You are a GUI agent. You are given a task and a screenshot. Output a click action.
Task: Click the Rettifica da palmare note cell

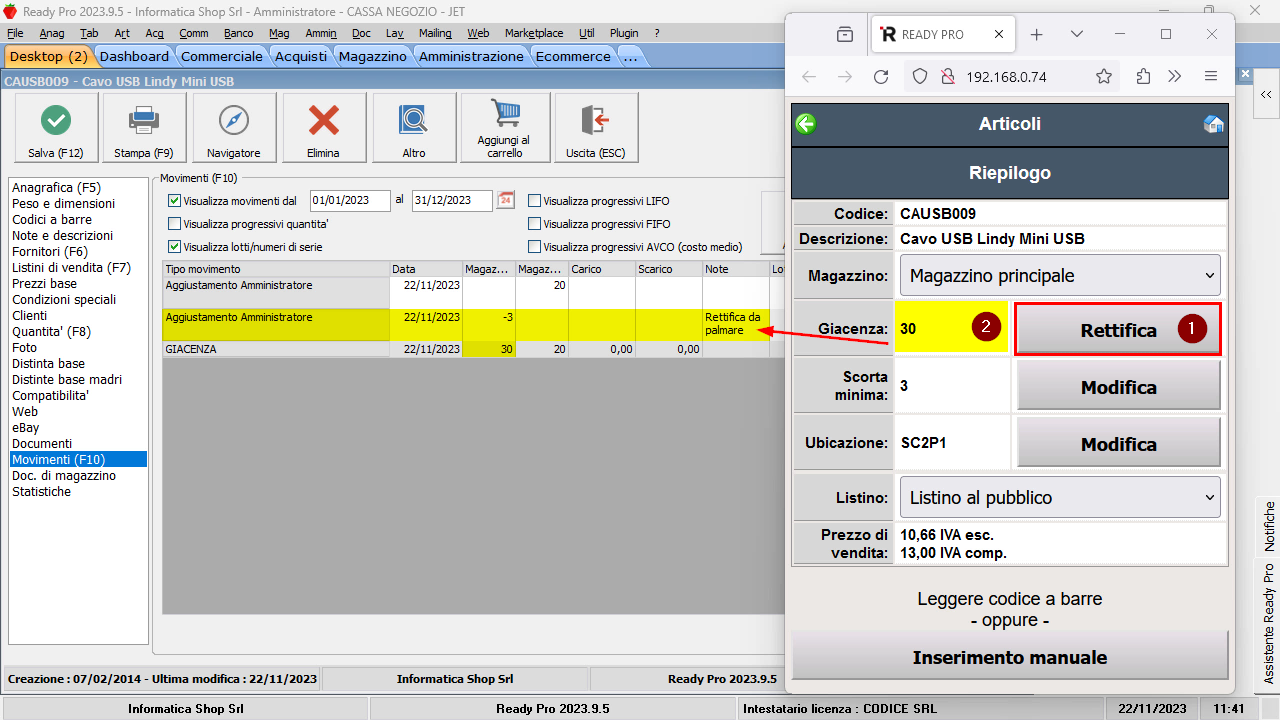tap(736, 324)
